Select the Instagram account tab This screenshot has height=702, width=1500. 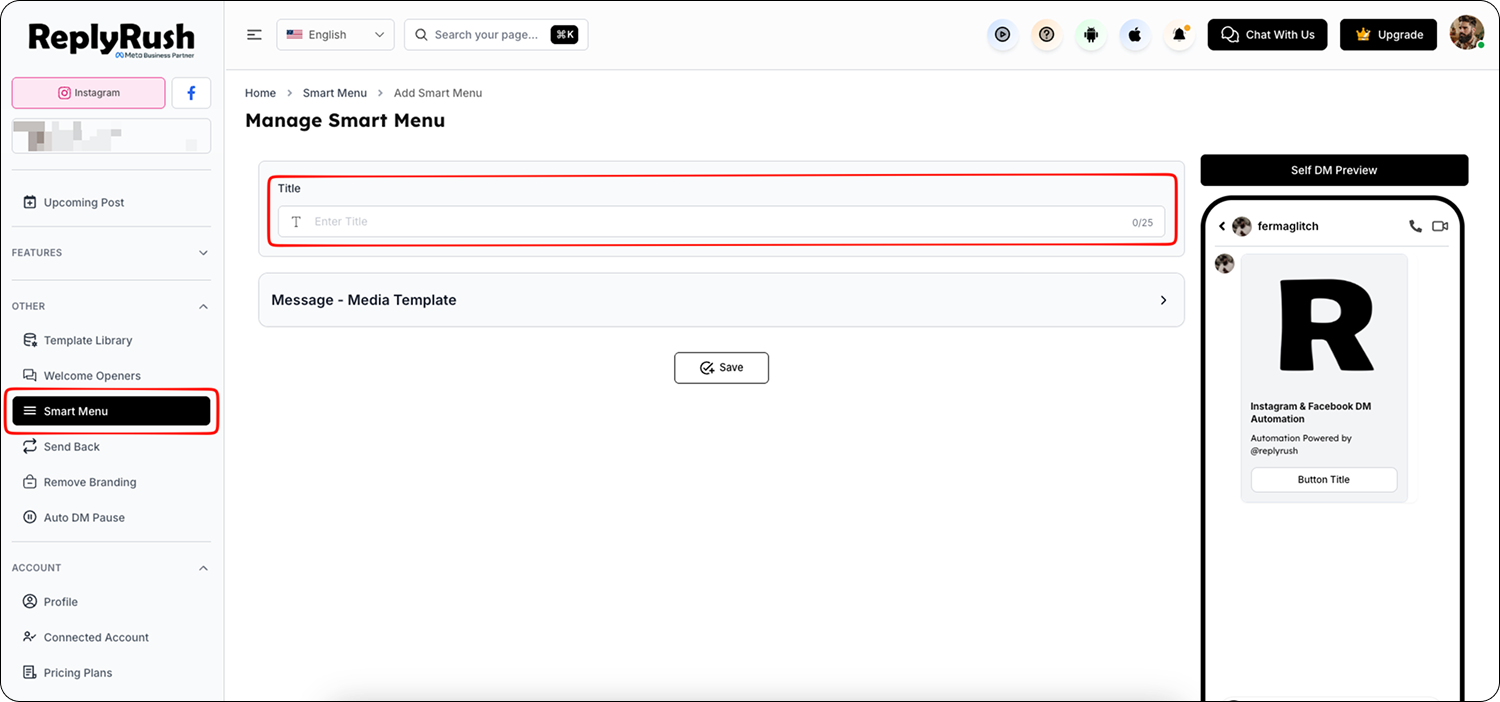[x=89, y=93]
